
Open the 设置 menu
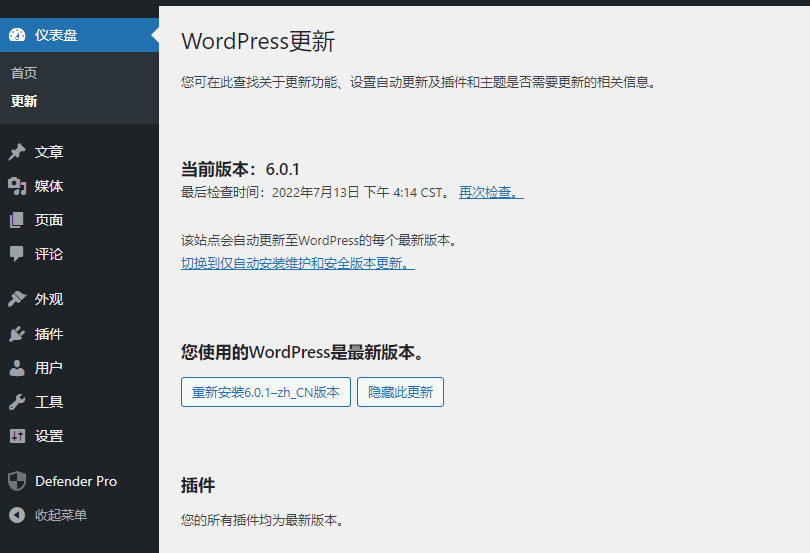tap(80, 436)
